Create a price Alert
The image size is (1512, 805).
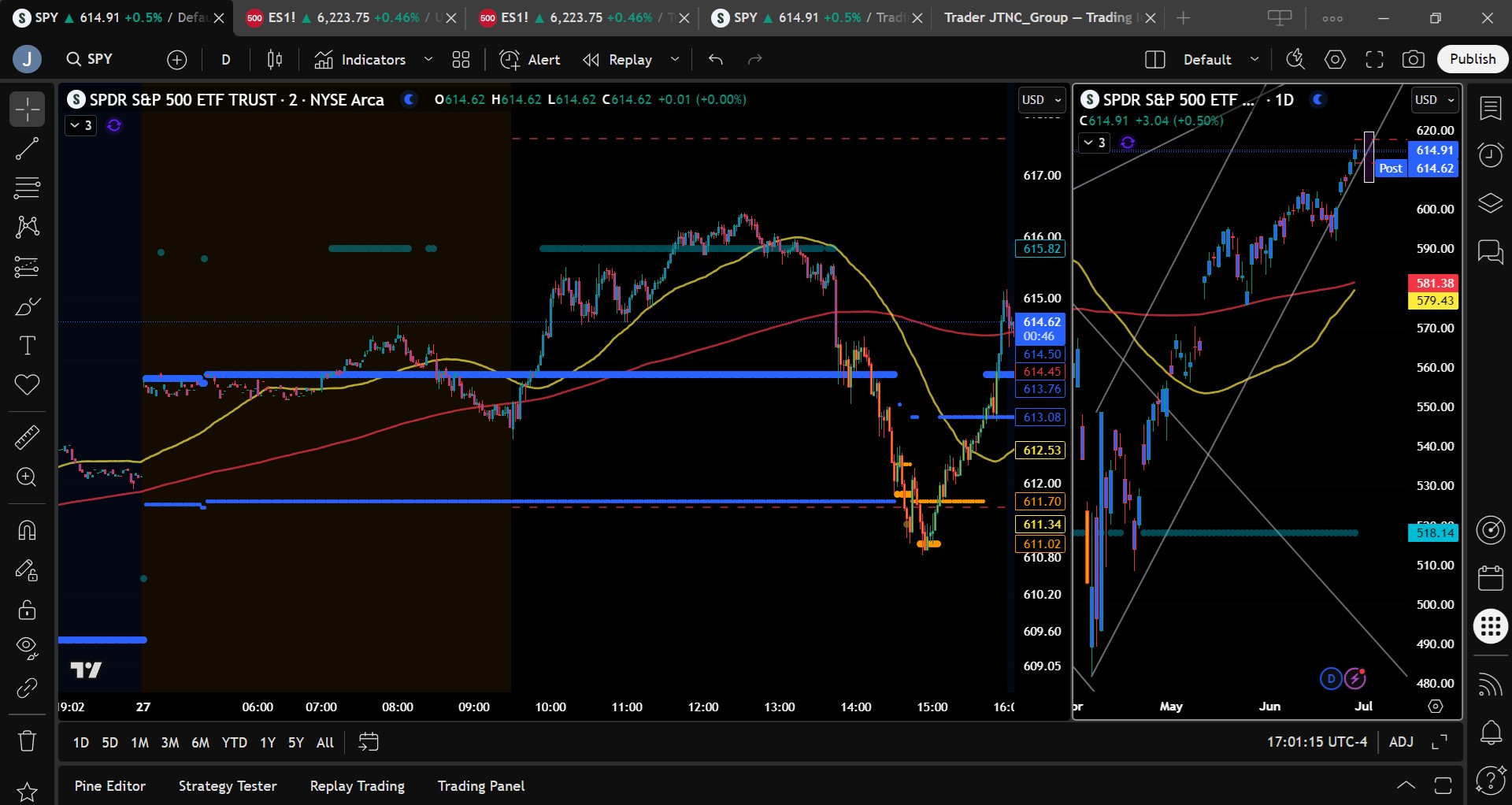coord(531,59)
